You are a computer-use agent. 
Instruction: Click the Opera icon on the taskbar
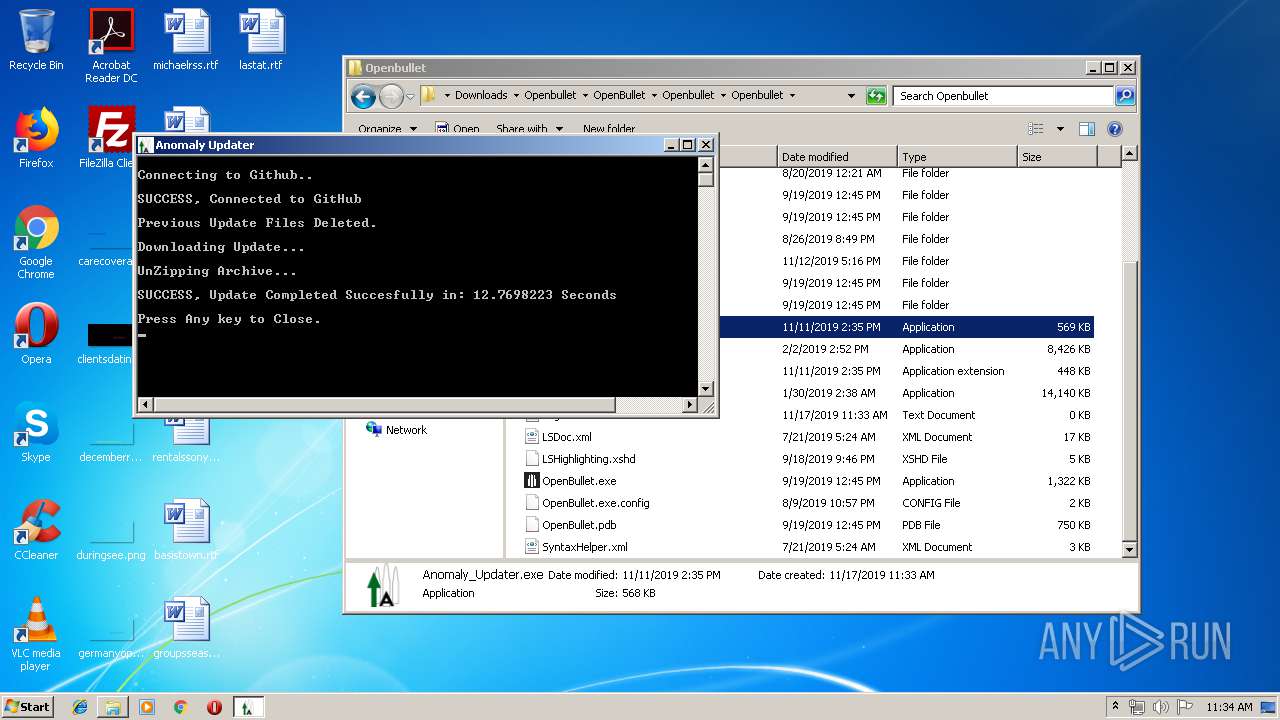pos(214,707)
